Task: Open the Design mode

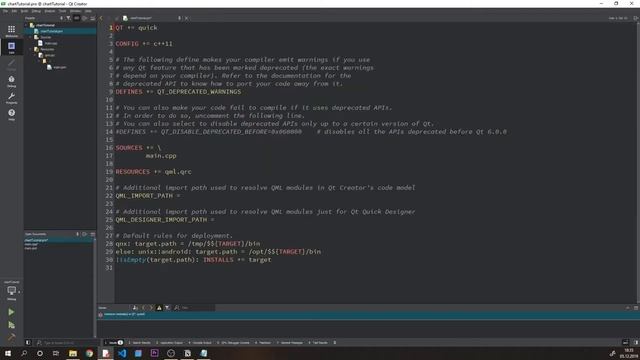Action: [x=11, y=64]
